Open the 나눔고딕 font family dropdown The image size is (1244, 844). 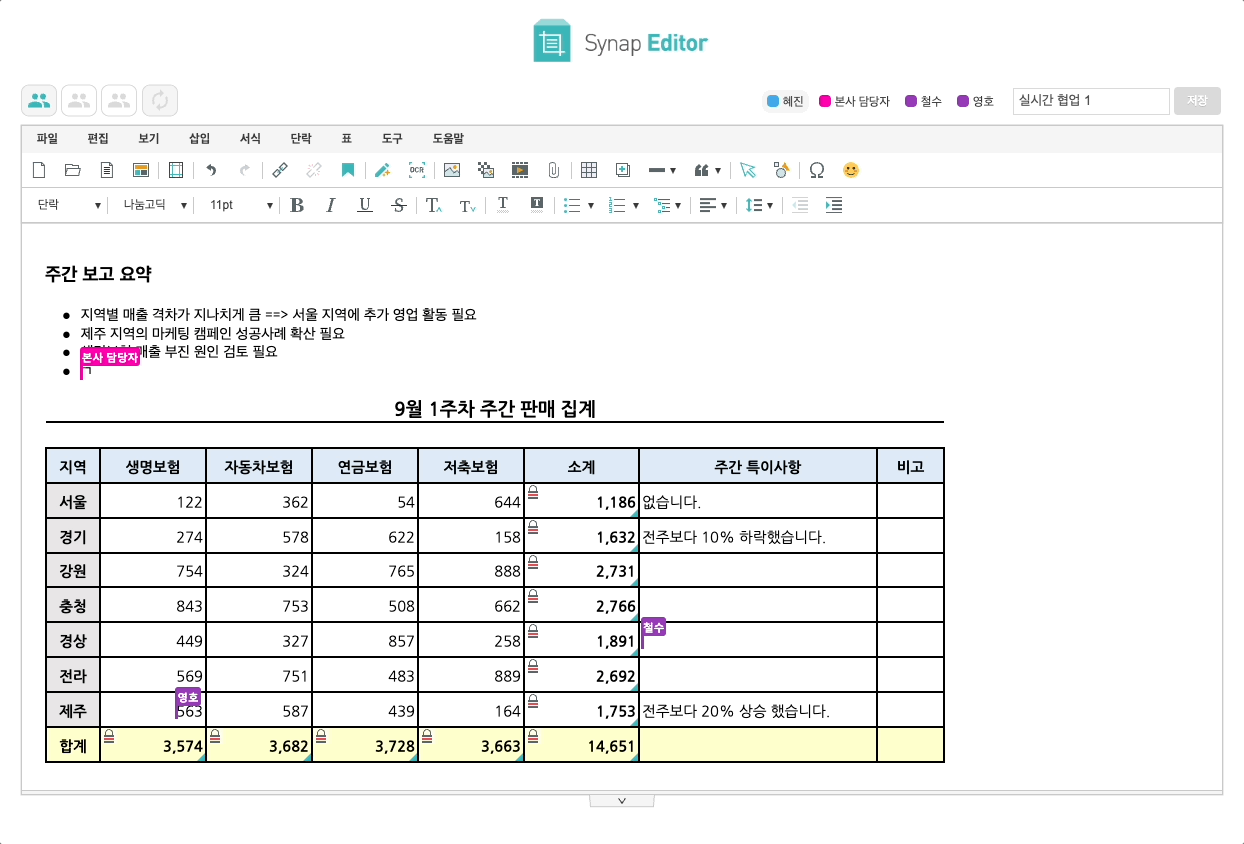(160, 205)
